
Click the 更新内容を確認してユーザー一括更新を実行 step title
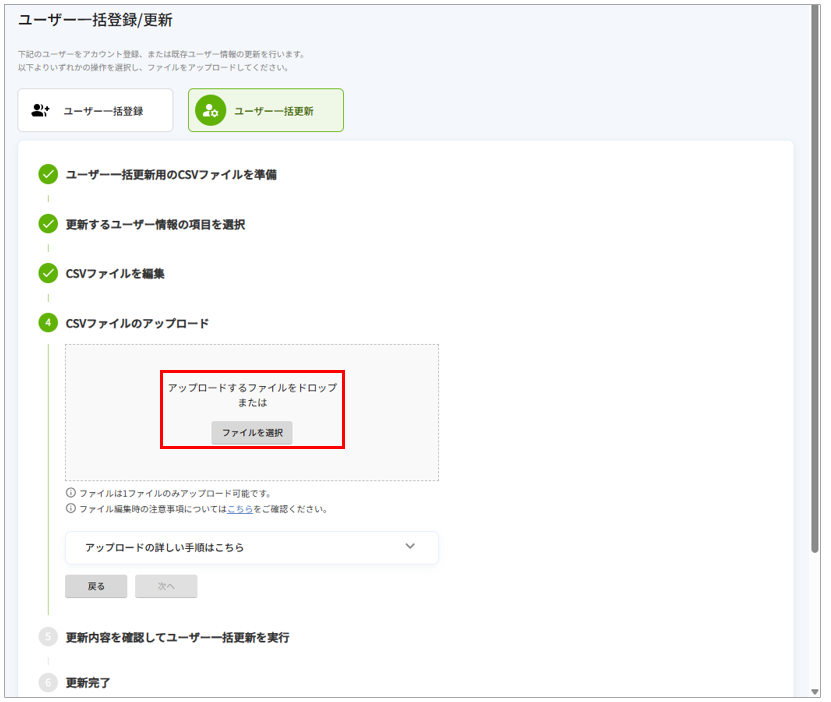coord(178,637)
